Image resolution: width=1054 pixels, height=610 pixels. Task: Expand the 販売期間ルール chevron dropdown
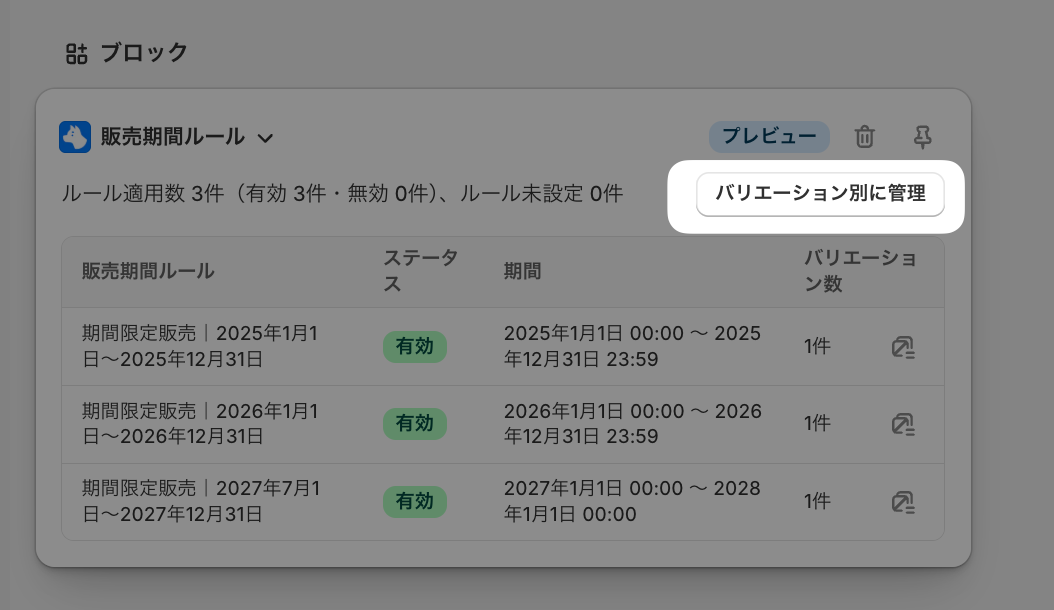pyautogui.click(x=266, y=139)
